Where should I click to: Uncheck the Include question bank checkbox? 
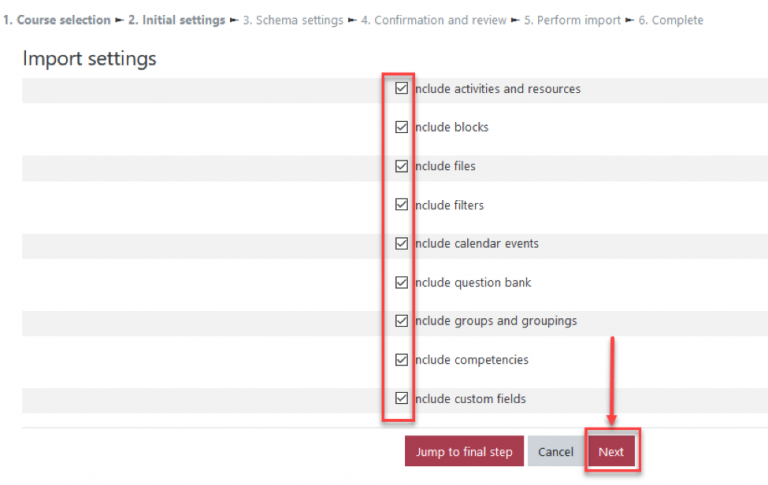pos(401,282)
